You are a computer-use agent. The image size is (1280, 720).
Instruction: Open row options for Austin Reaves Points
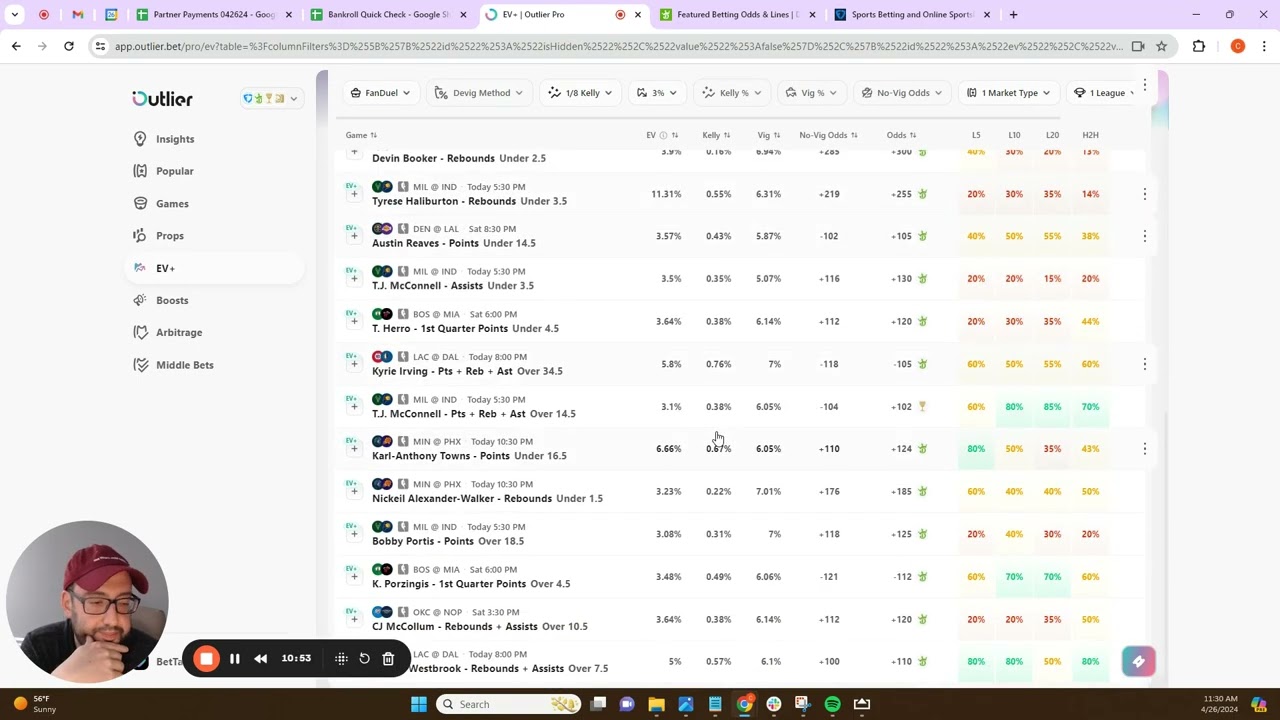pyautogui.click(x=1145, y=236)
